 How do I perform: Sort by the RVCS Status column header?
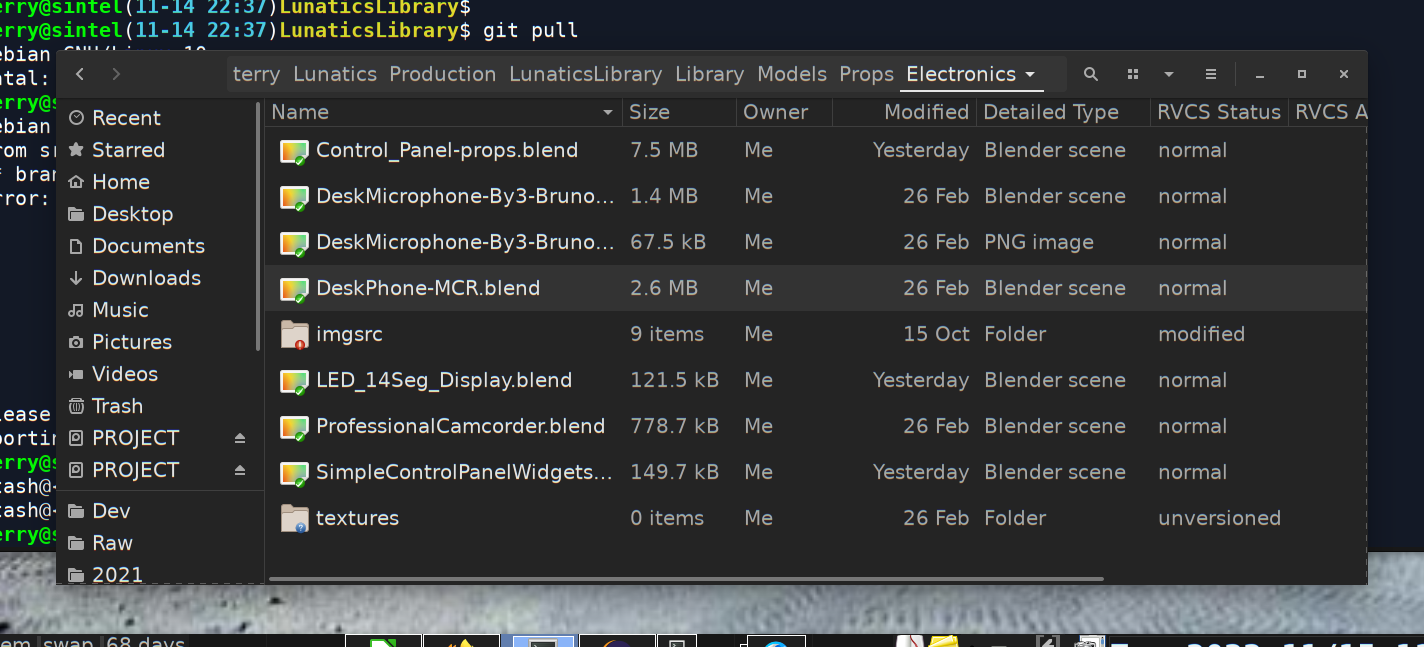click(1218, 112)
